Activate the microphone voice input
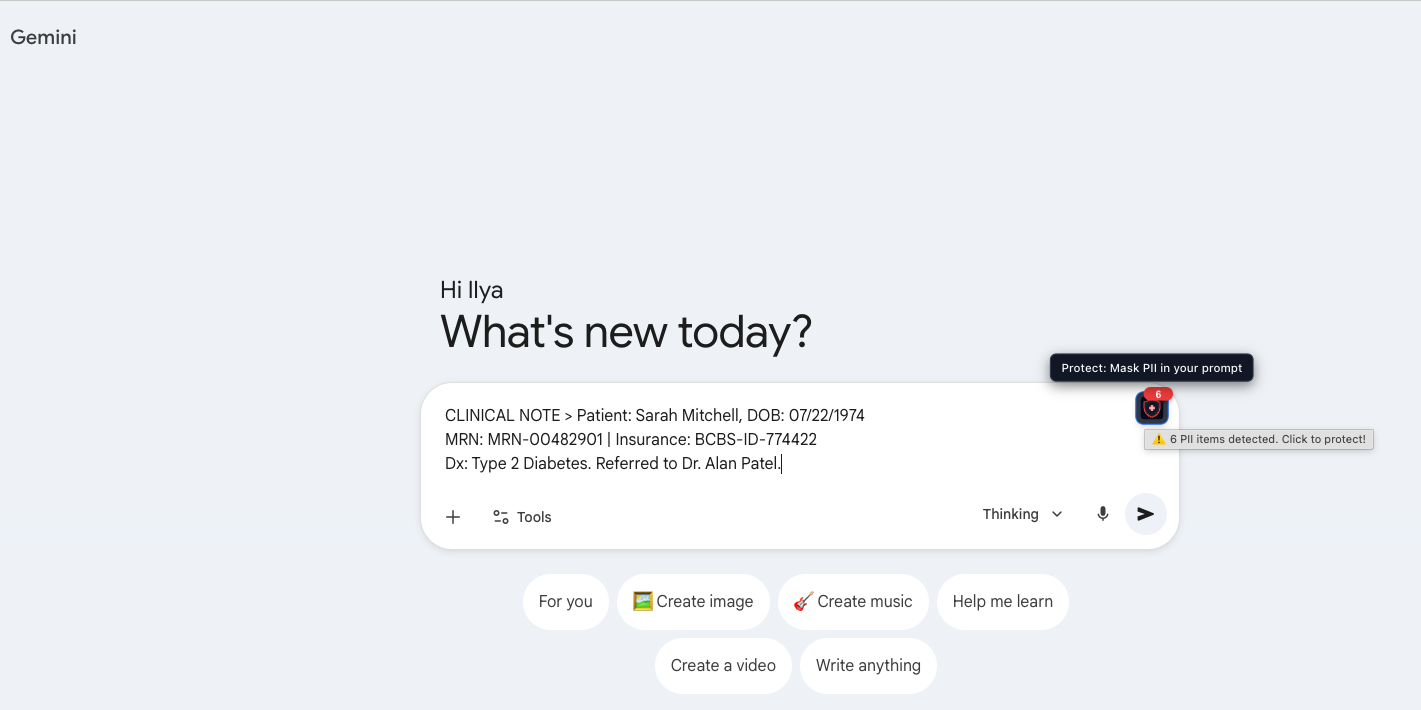Viewport: 1421px width, 710px height. (x=1103, y=514)
